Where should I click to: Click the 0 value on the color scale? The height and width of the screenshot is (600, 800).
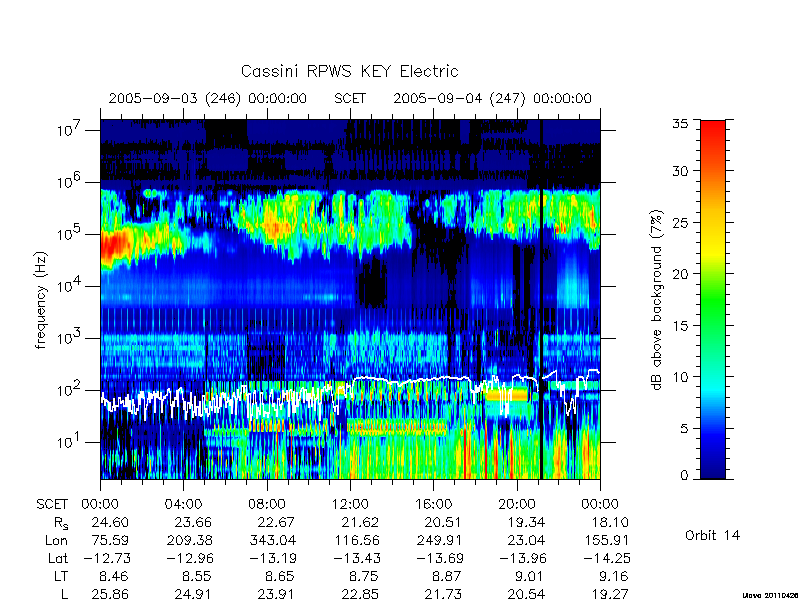pyautogui.click(x=684, y=476)
